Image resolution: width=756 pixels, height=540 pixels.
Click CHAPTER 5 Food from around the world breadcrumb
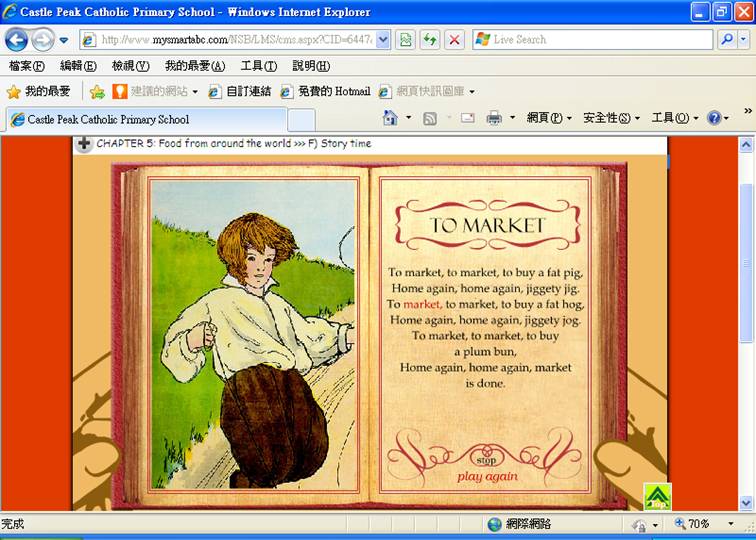tap(194, 143)
